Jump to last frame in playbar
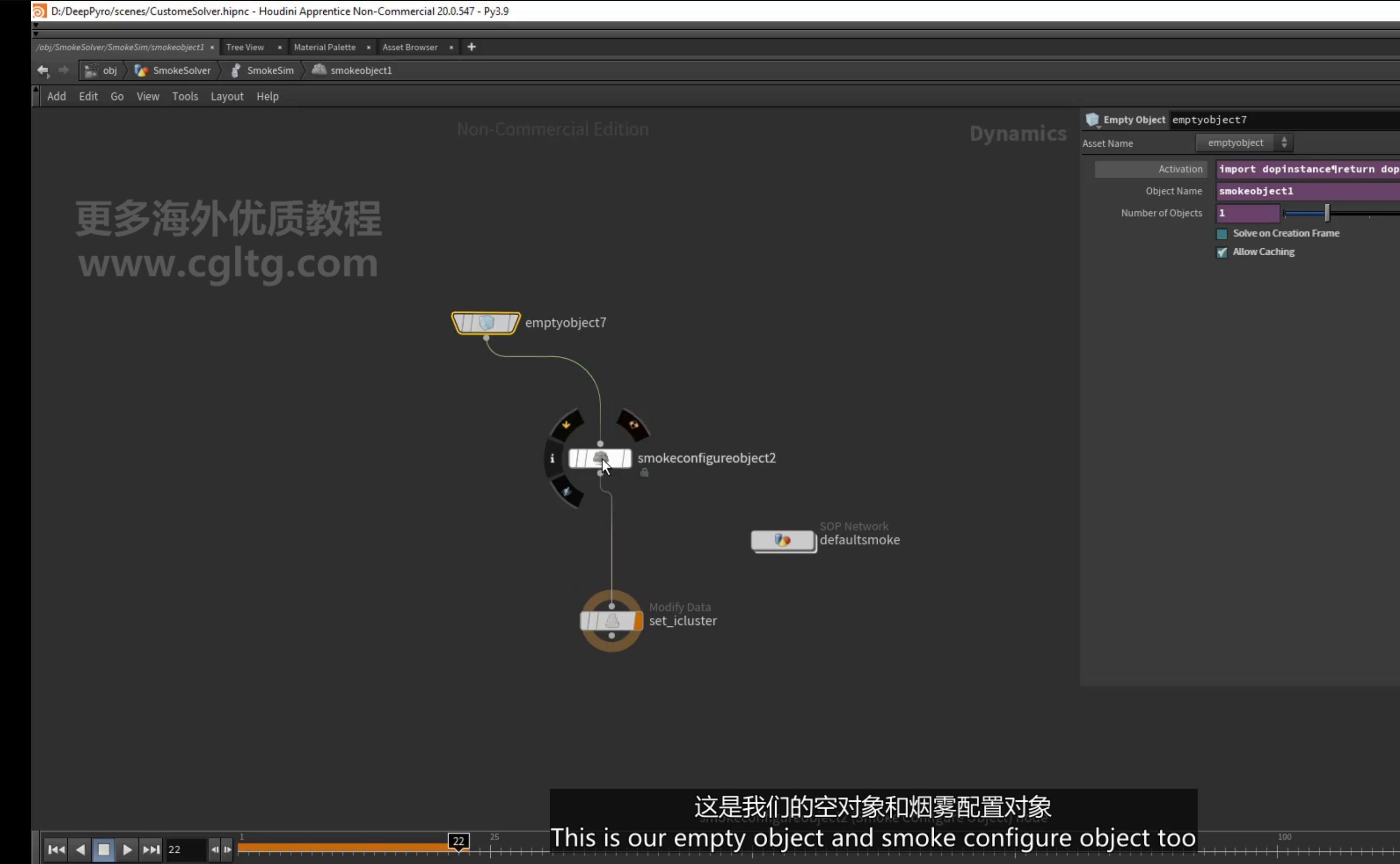 pos(151,850)
